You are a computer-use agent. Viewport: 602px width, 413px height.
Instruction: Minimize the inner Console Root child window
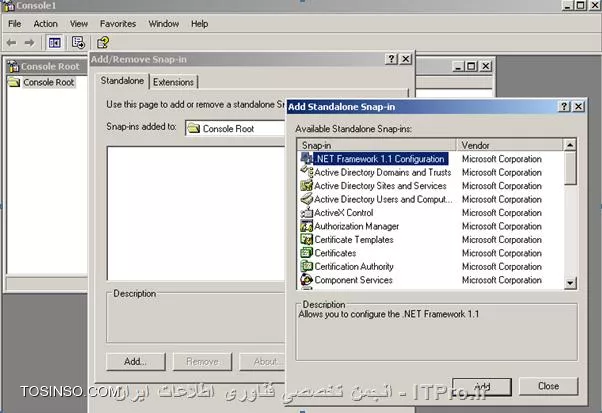pyautogui.click(x=457, y=66)
